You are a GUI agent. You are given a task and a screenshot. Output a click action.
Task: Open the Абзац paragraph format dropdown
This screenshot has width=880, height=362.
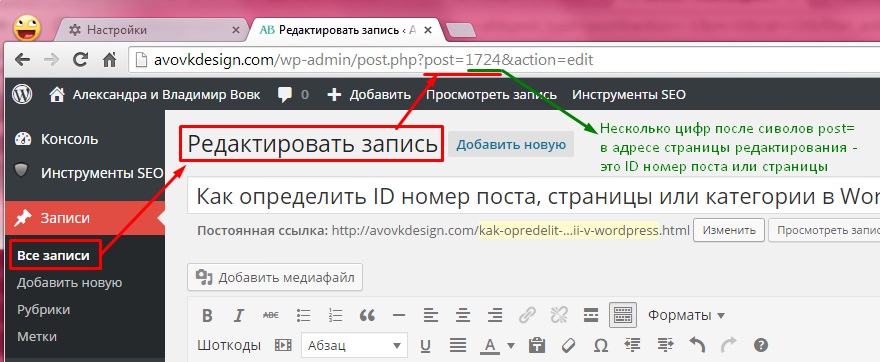pos(354,345)
